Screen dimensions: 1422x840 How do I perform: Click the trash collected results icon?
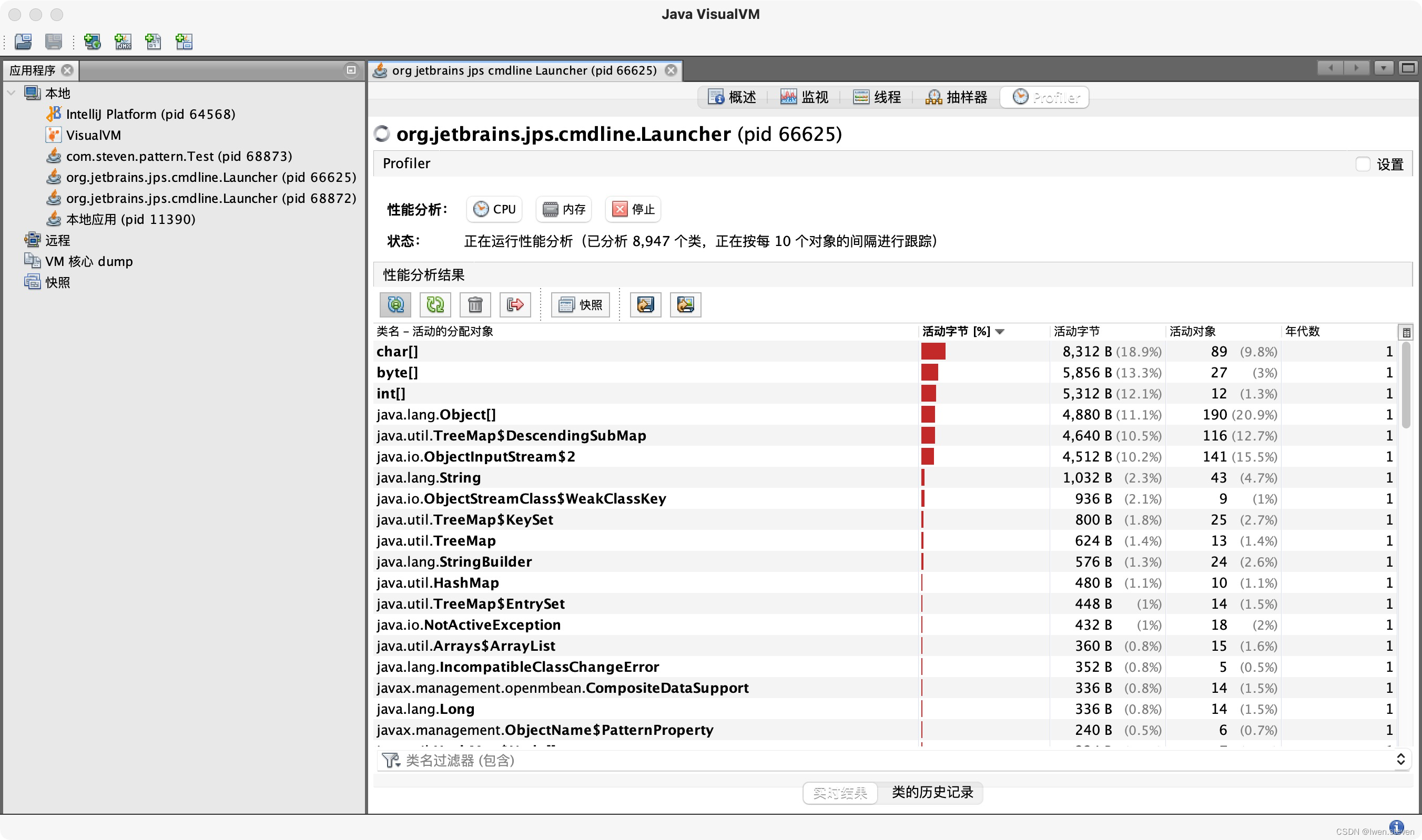tap(475, 304)
